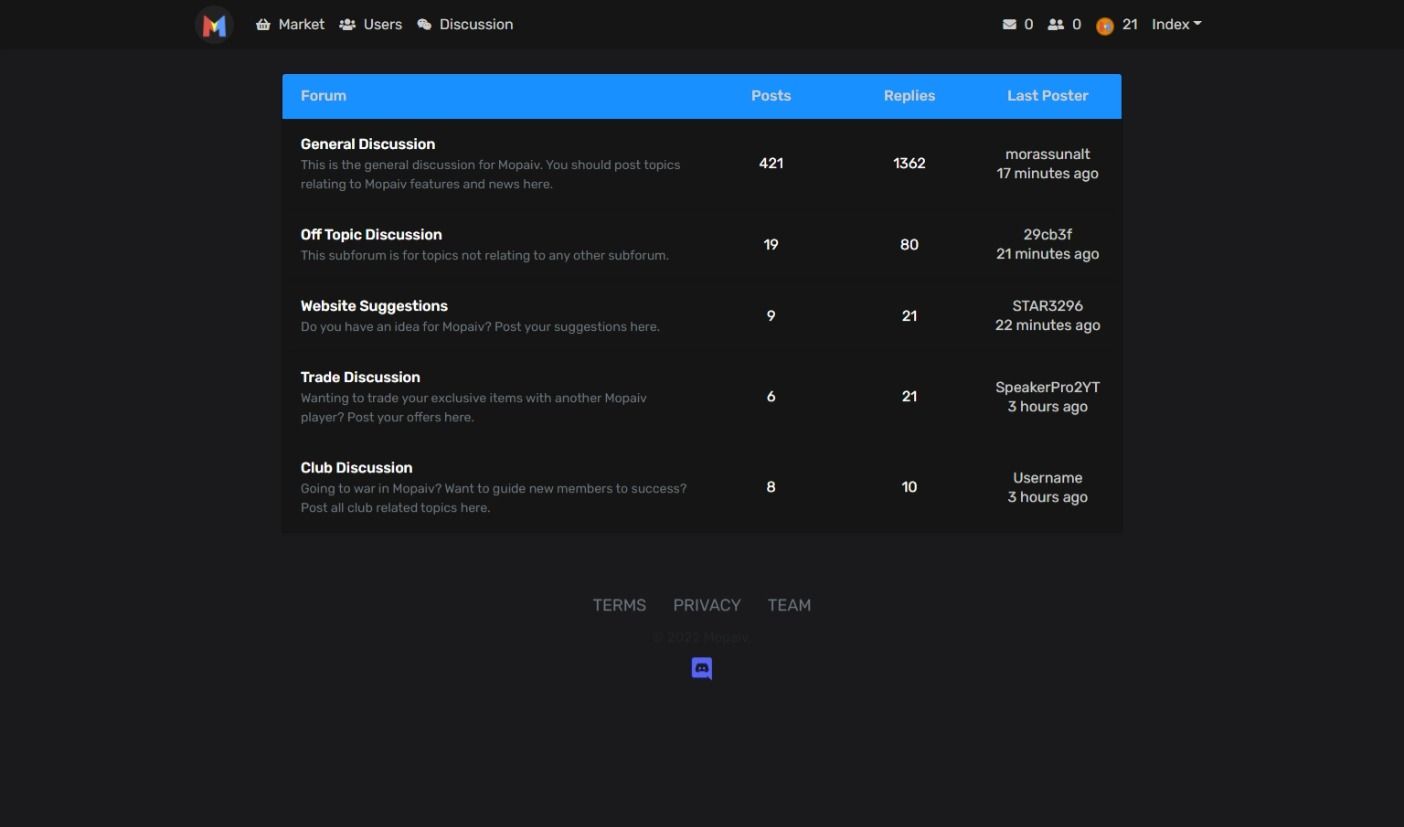
Task: Open messages via the envelope icon
Action: point(1009,25)
